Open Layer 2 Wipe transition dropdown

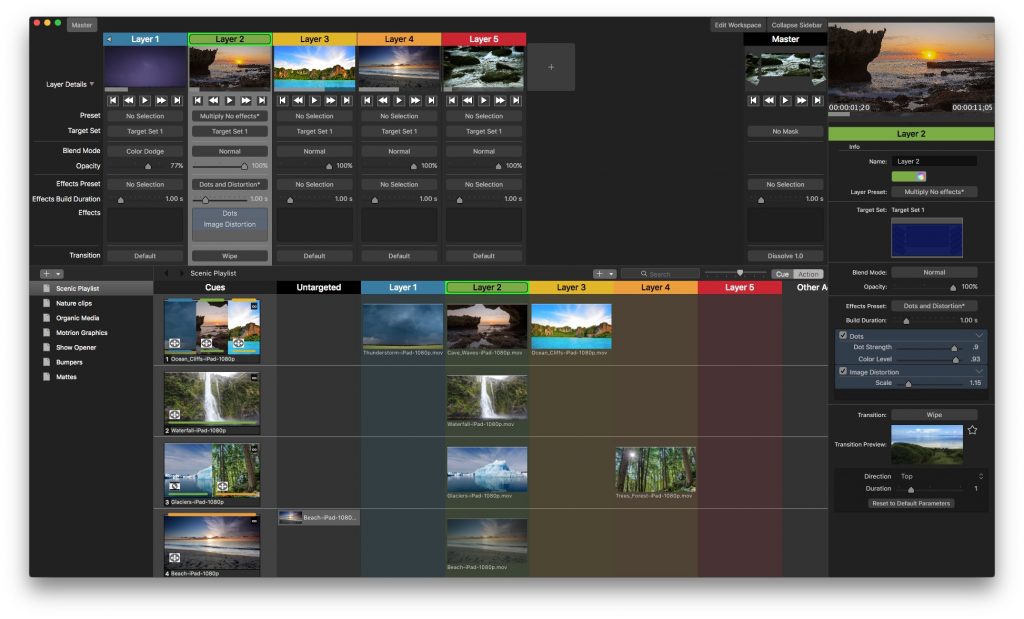pos(230,256)
